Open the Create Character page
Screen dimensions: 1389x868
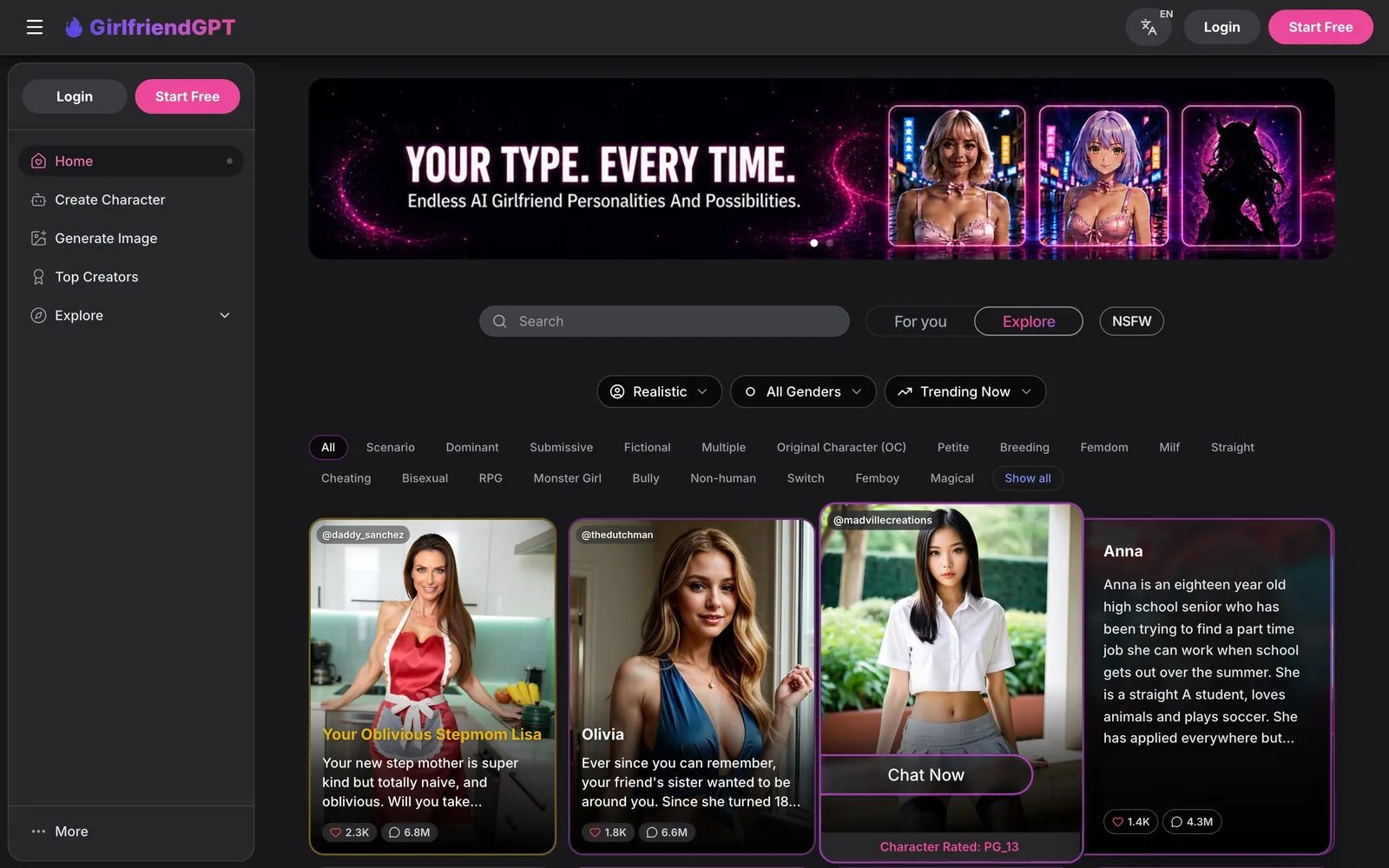pos(131,200)
